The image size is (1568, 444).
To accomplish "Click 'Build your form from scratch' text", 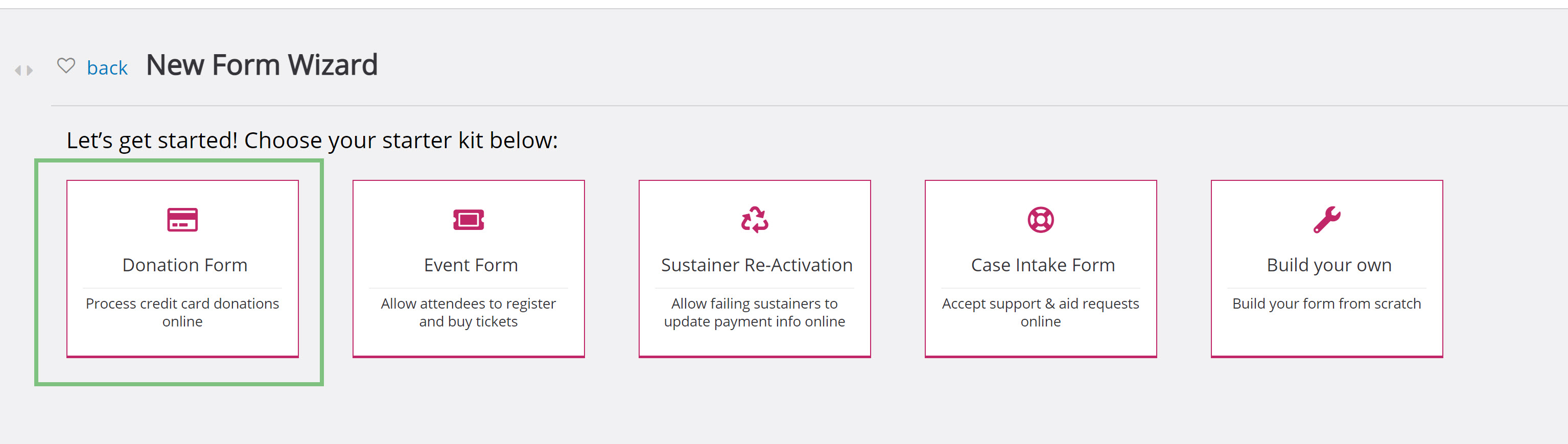I will 1327,303.
